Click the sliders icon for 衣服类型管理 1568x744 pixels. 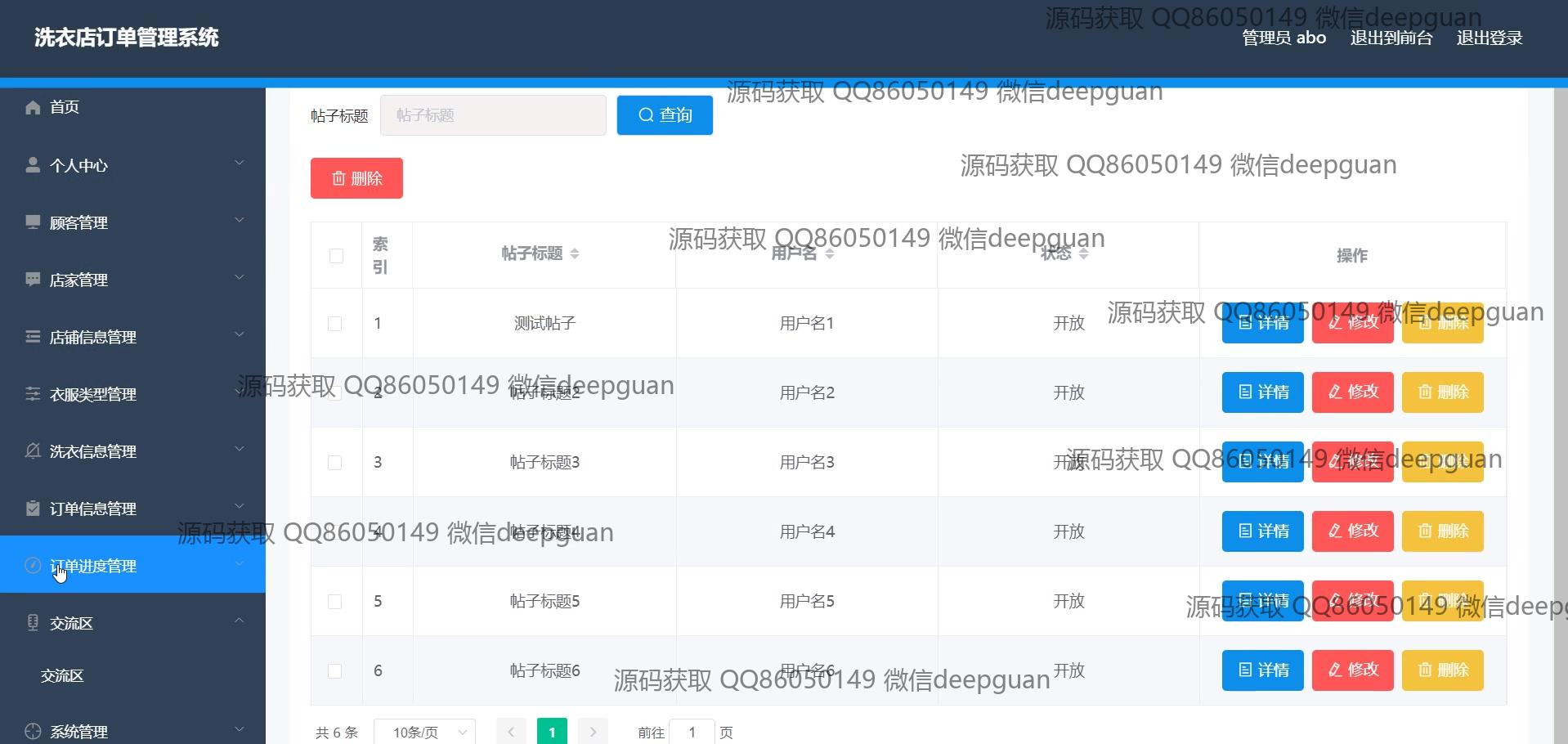click(33, 394)
